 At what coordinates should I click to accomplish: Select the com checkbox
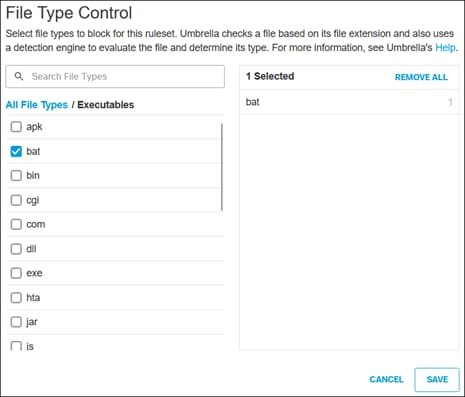coord(16,224)
